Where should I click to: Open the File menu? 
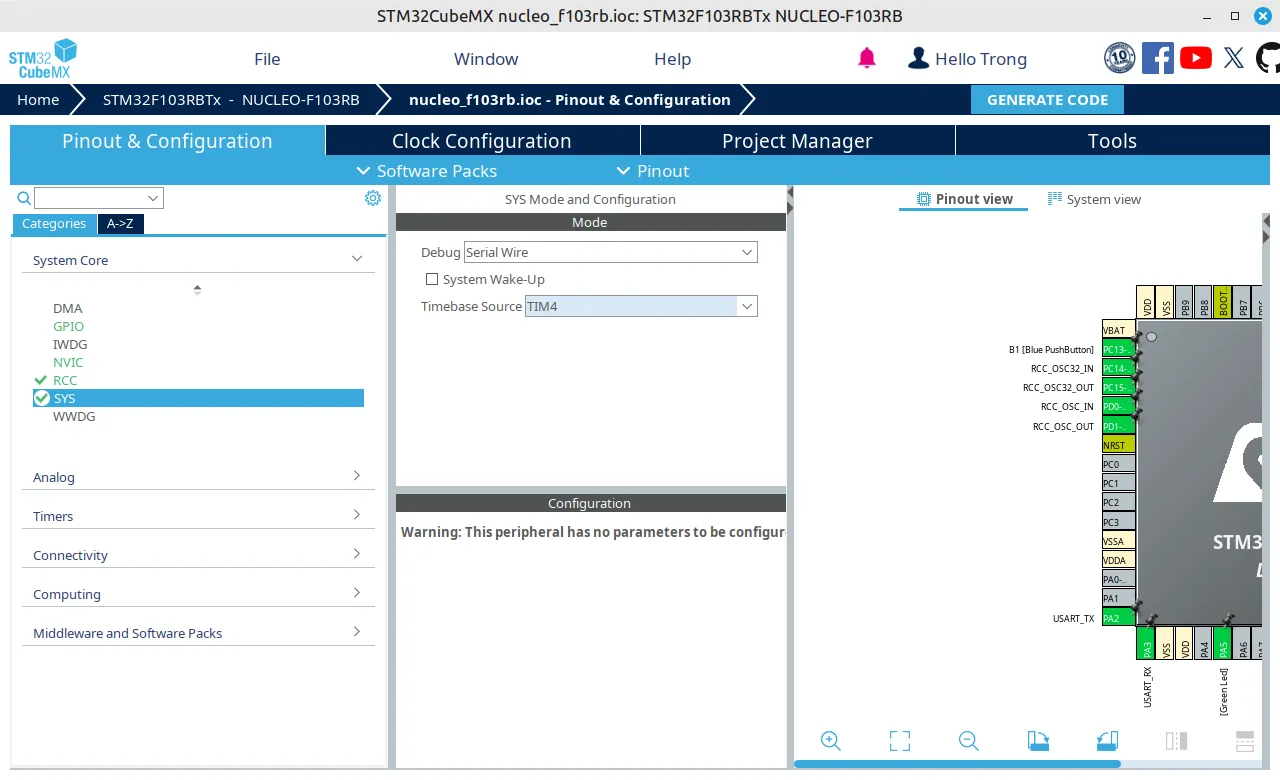[x=267, y=59]
